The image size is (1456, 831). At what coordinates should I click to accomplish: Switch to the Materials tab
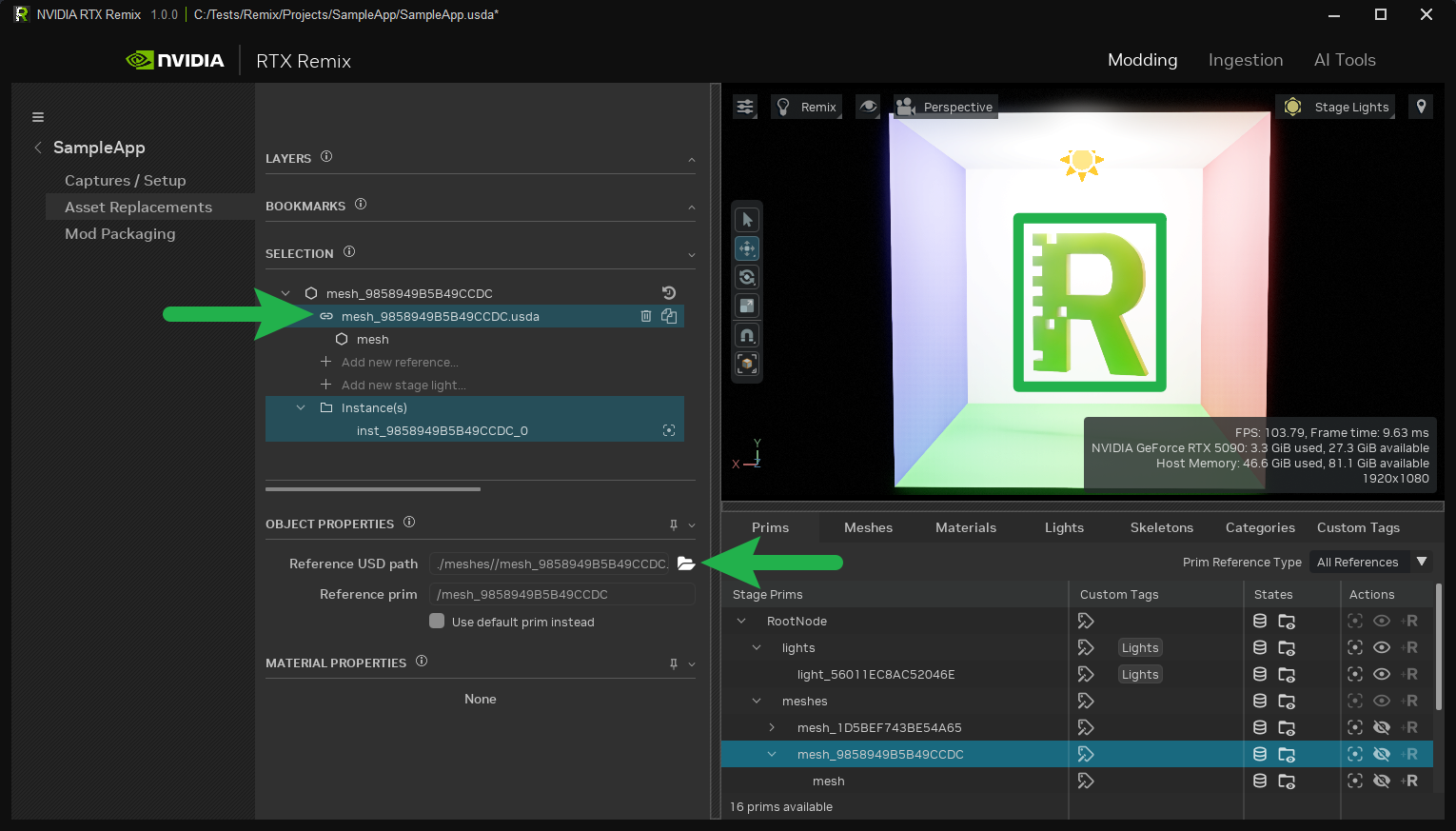click(x=965, y=526)
